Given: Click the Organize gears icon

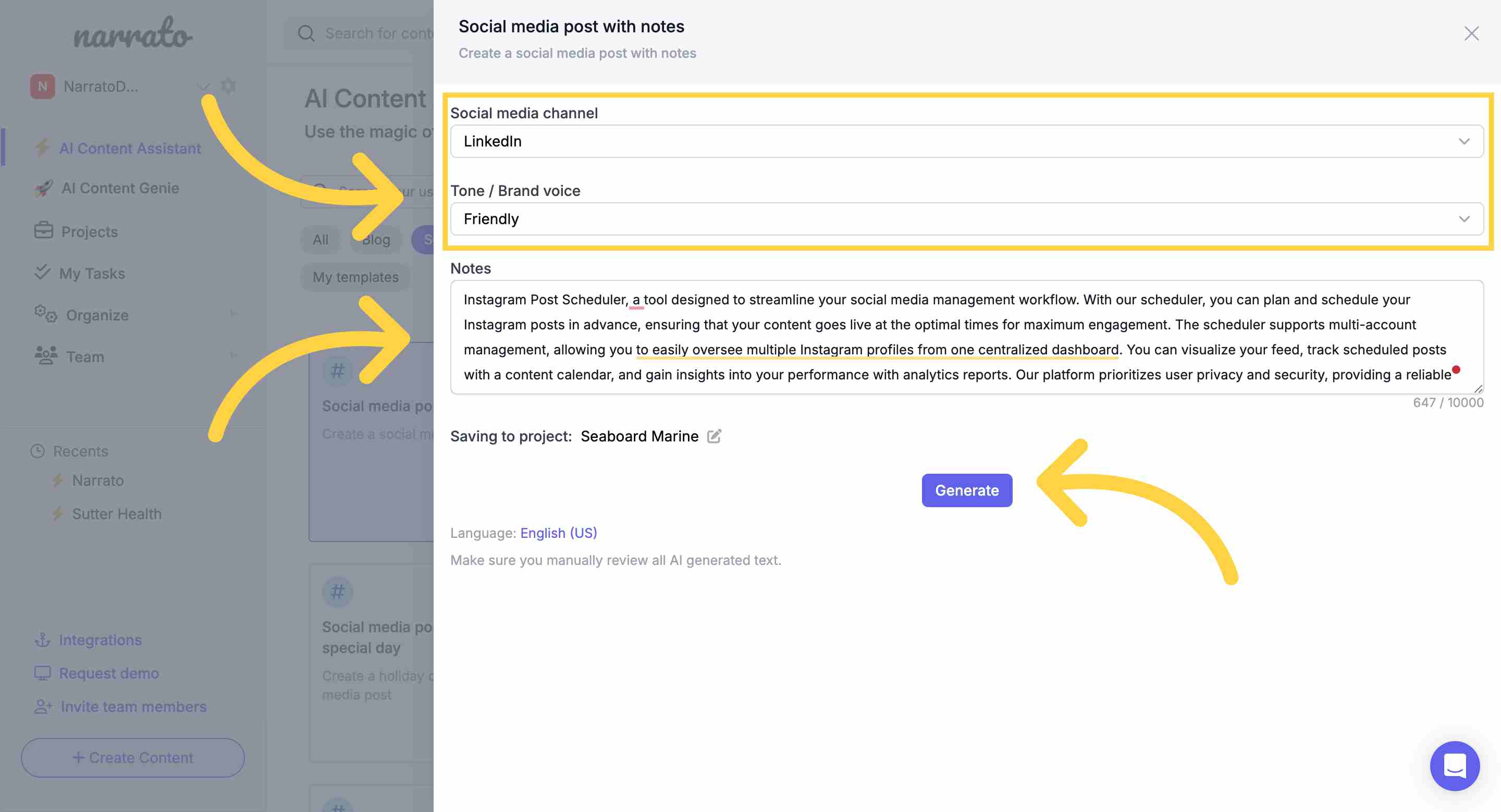Looking at the screenshot, I should (45, 314).
